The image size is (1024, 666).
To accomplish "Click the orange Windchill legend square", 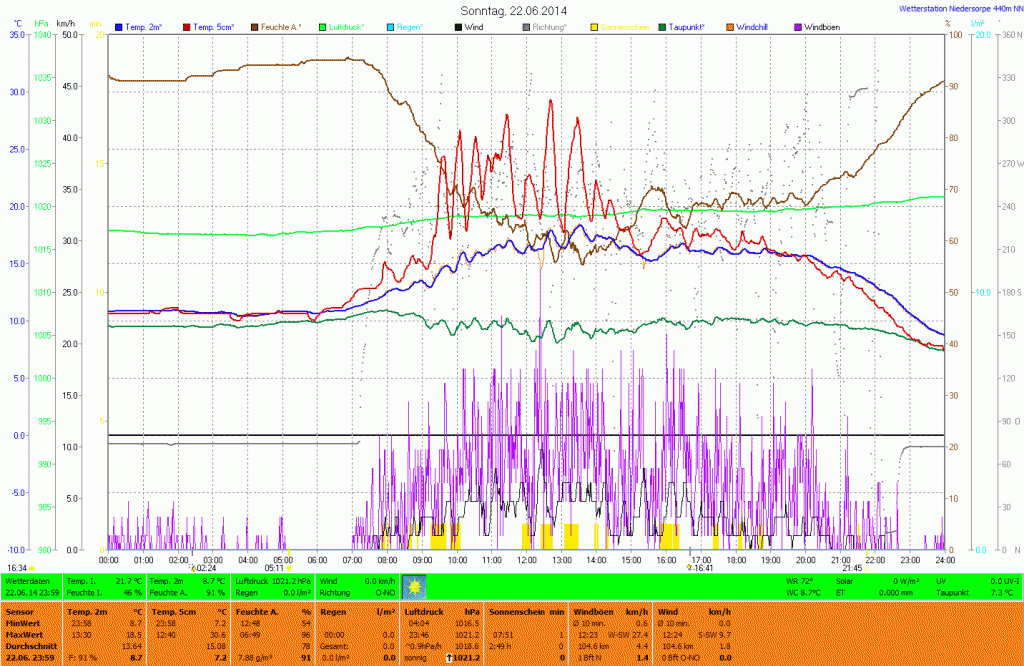I will 730,26.
